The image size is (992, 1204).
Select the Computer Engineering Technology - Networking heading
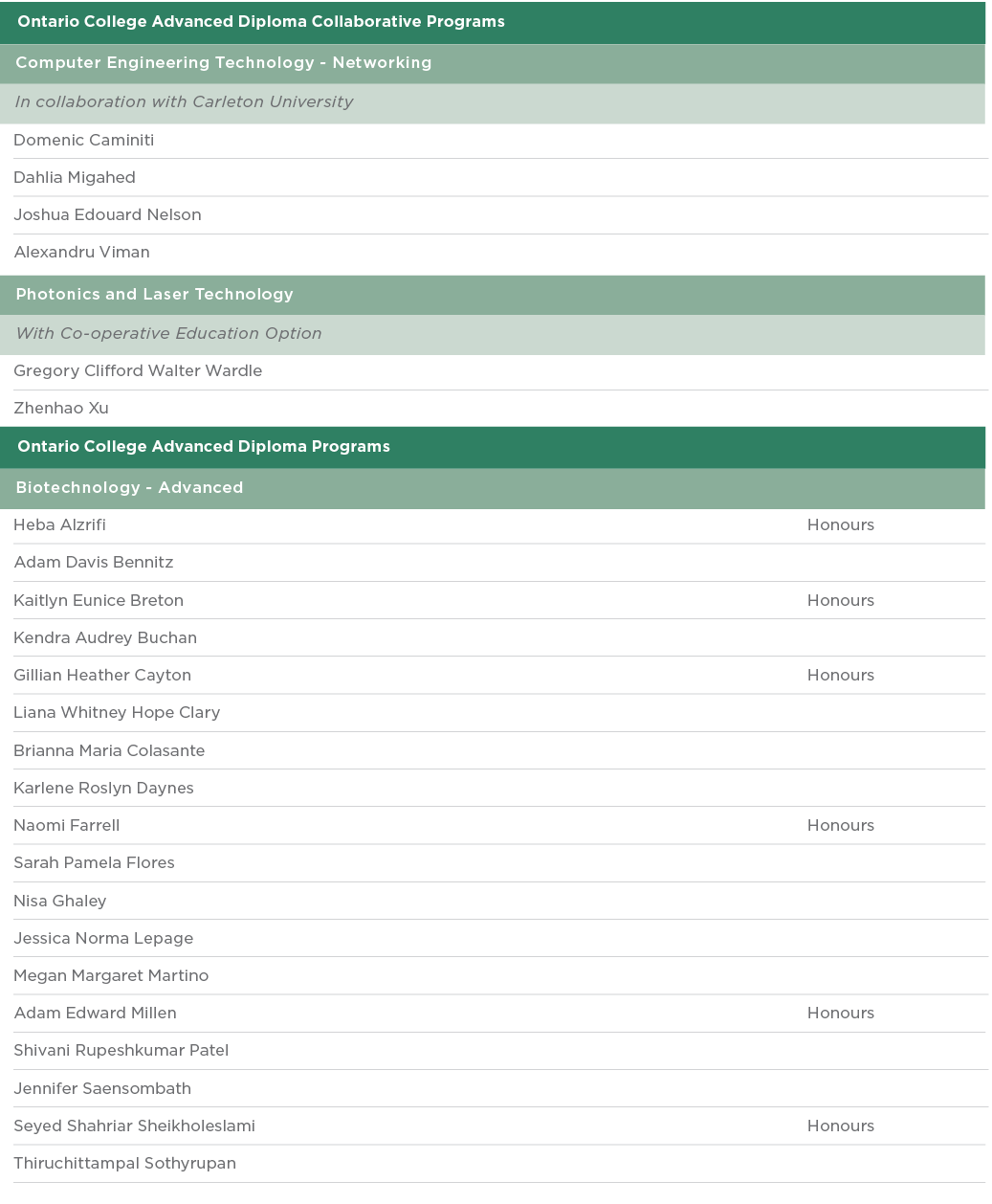point(224,63)
